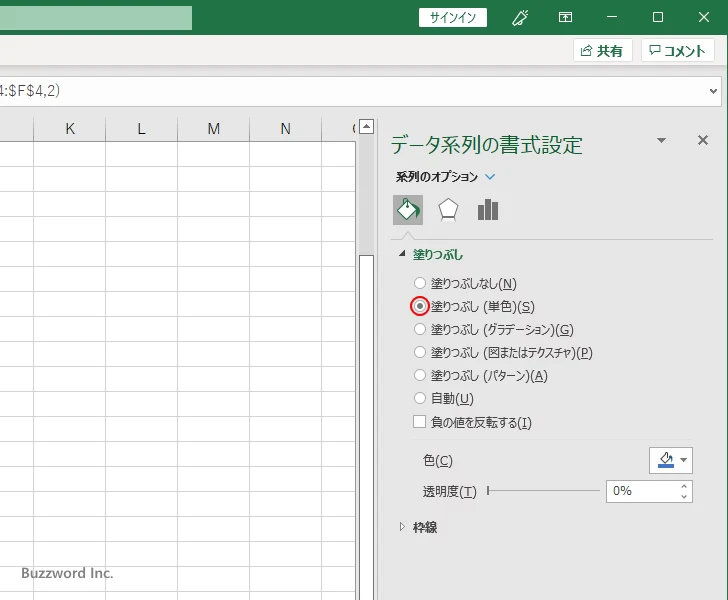Select 塗りつぶしなし(N) radio option

420,283
